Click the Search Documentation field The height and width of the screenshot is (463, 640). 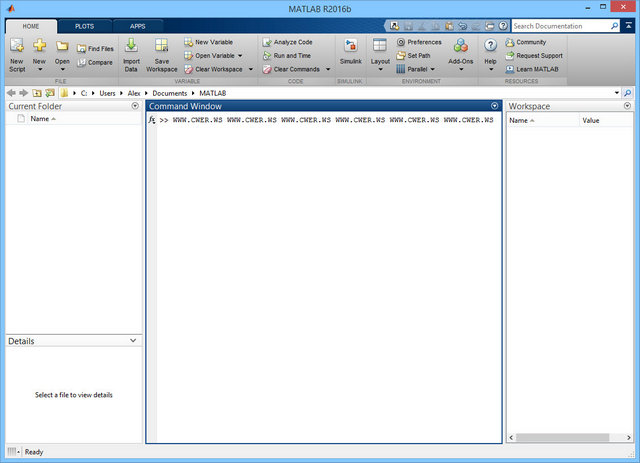pyautogui.click(x=565, y=26)
